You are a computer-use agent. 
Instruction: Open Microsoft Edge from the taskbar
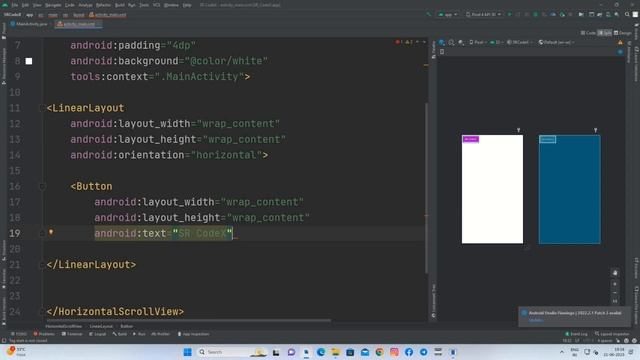[321, 352]
